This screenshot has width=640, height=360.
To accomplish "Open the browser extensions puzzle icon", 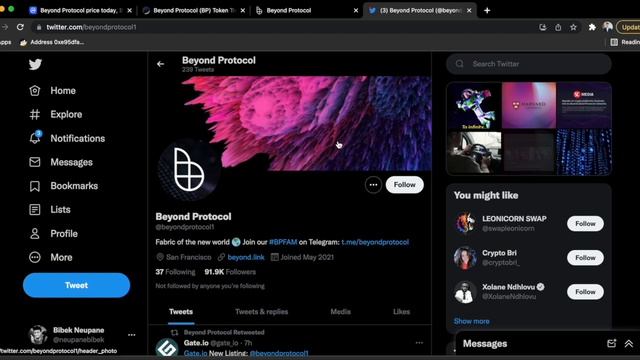I will point(592,27).
